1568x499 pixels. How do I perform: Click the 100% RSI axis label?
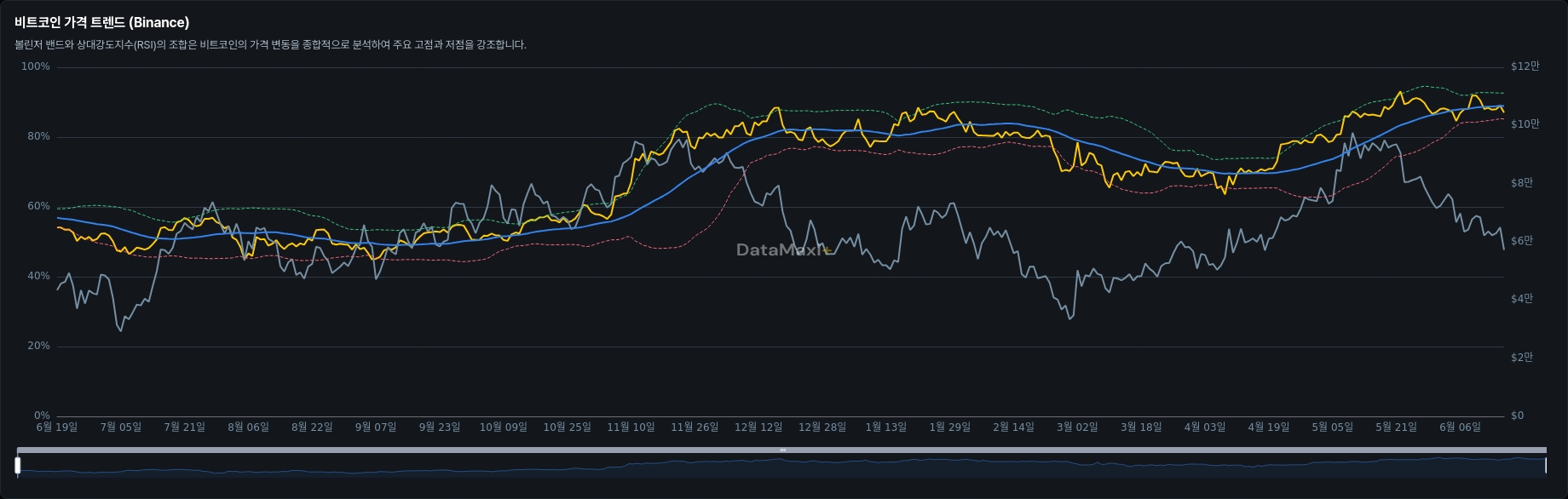[x=36, y=66]
